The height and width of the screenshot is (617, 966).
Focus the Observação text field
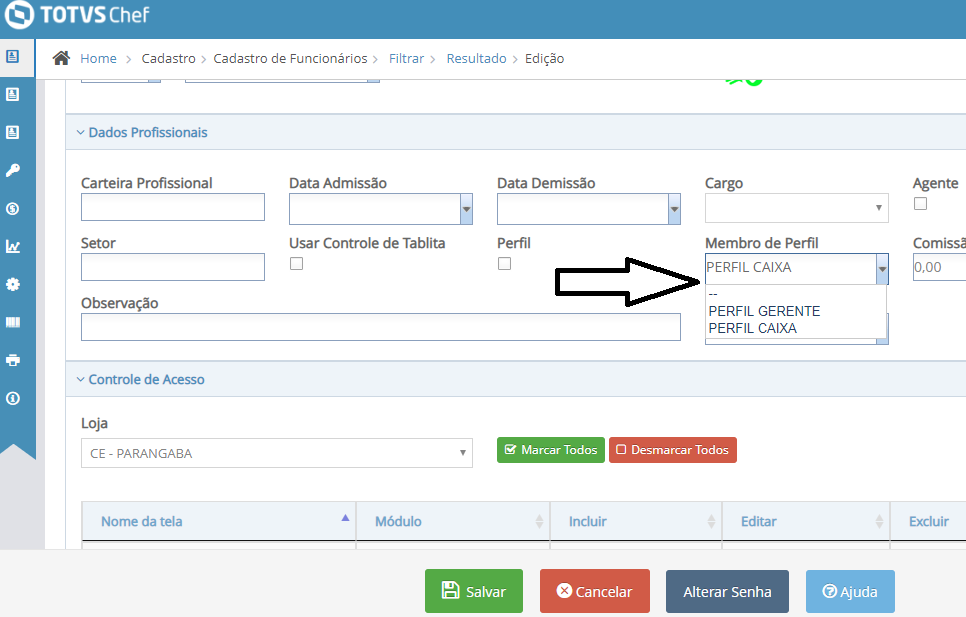tap(381, 327)
